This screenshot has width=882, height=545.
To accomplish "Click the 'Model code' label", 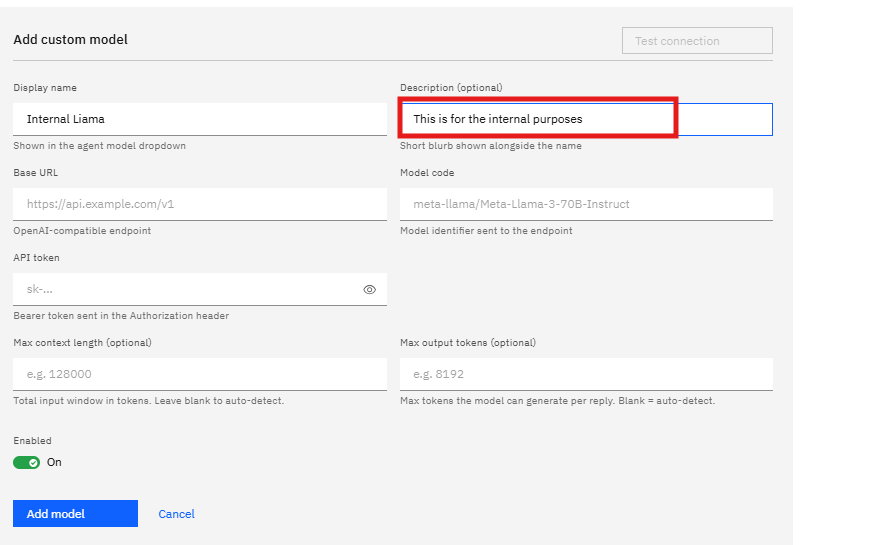I will [427, 173].
